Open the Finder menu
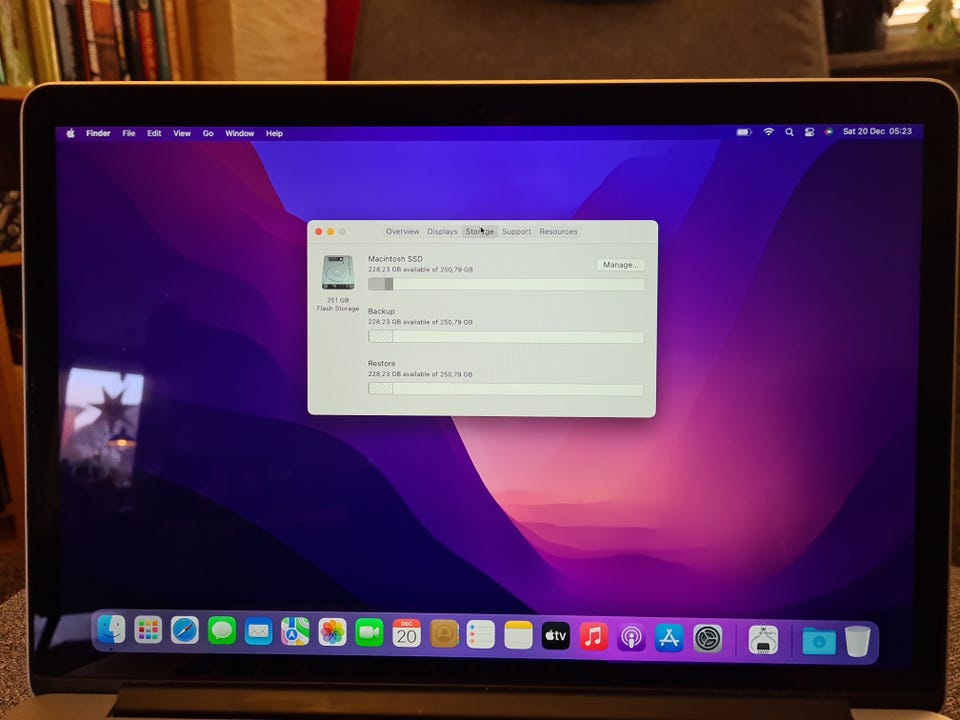 click(98, 133)
